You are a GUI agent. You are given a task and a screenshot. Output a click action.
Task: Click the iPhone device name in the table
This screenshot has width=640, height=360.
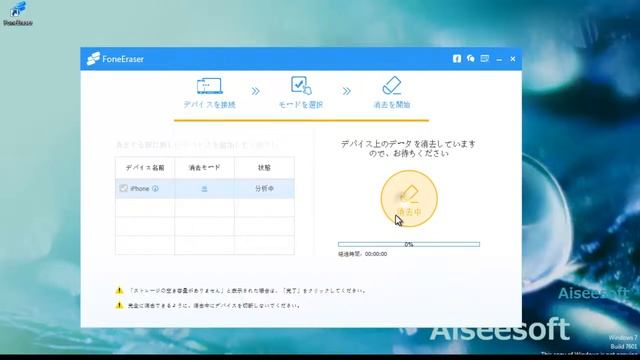coord(140,189)
